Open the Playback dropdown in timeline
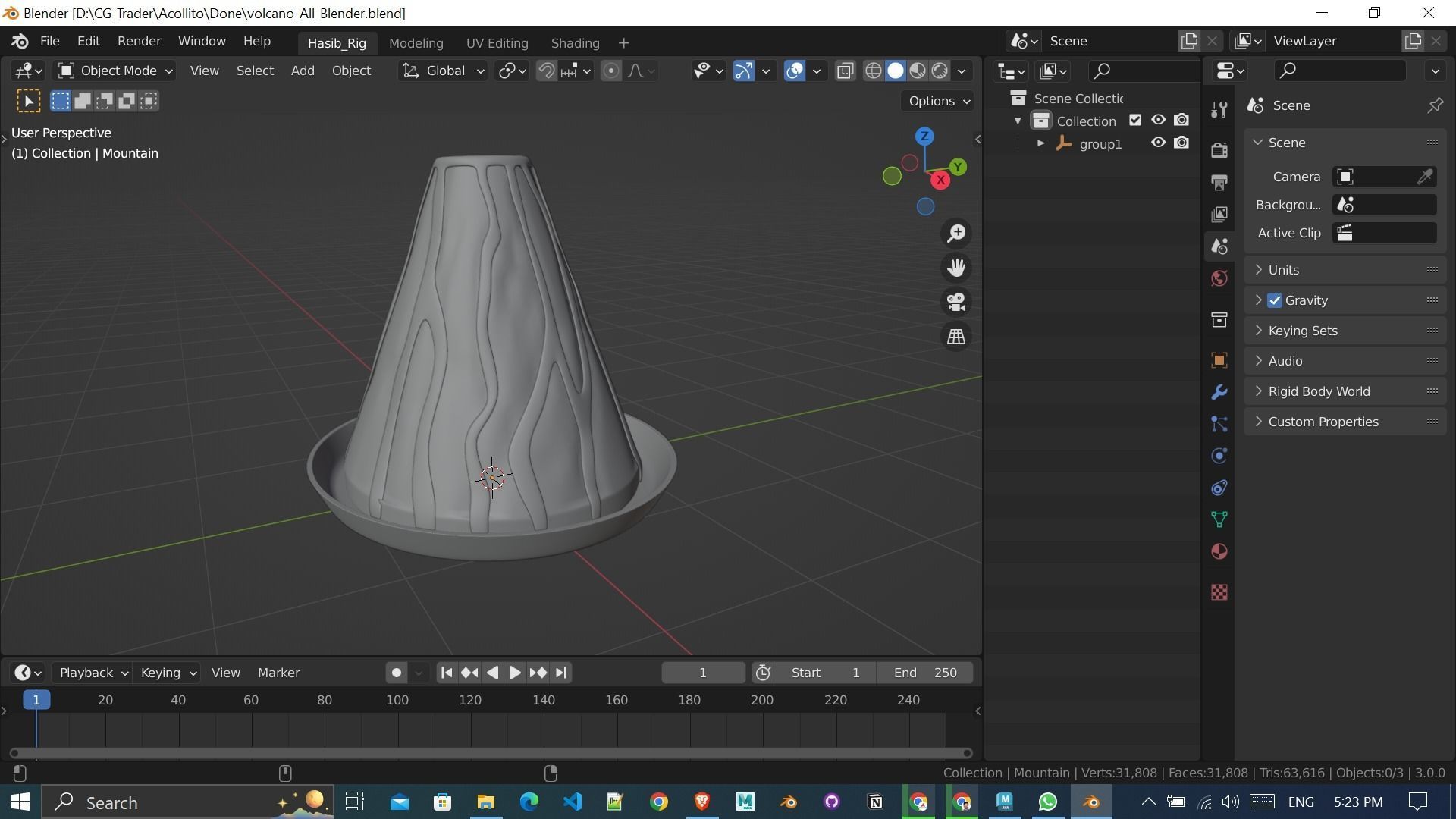Image resolution: width=1456 pixels, height=819 pixels. pos(93,673)
